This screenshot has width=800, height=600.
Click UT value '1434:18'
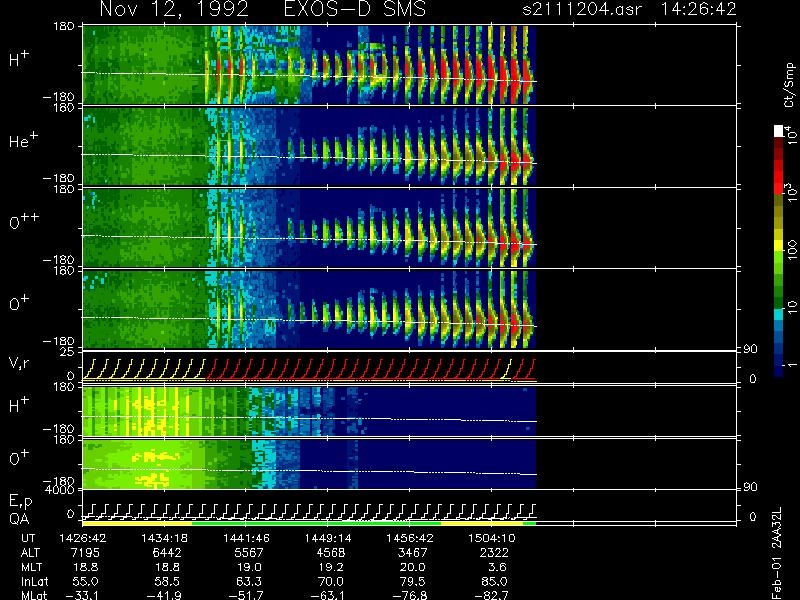pyautogui.click(x=164, y=538)
